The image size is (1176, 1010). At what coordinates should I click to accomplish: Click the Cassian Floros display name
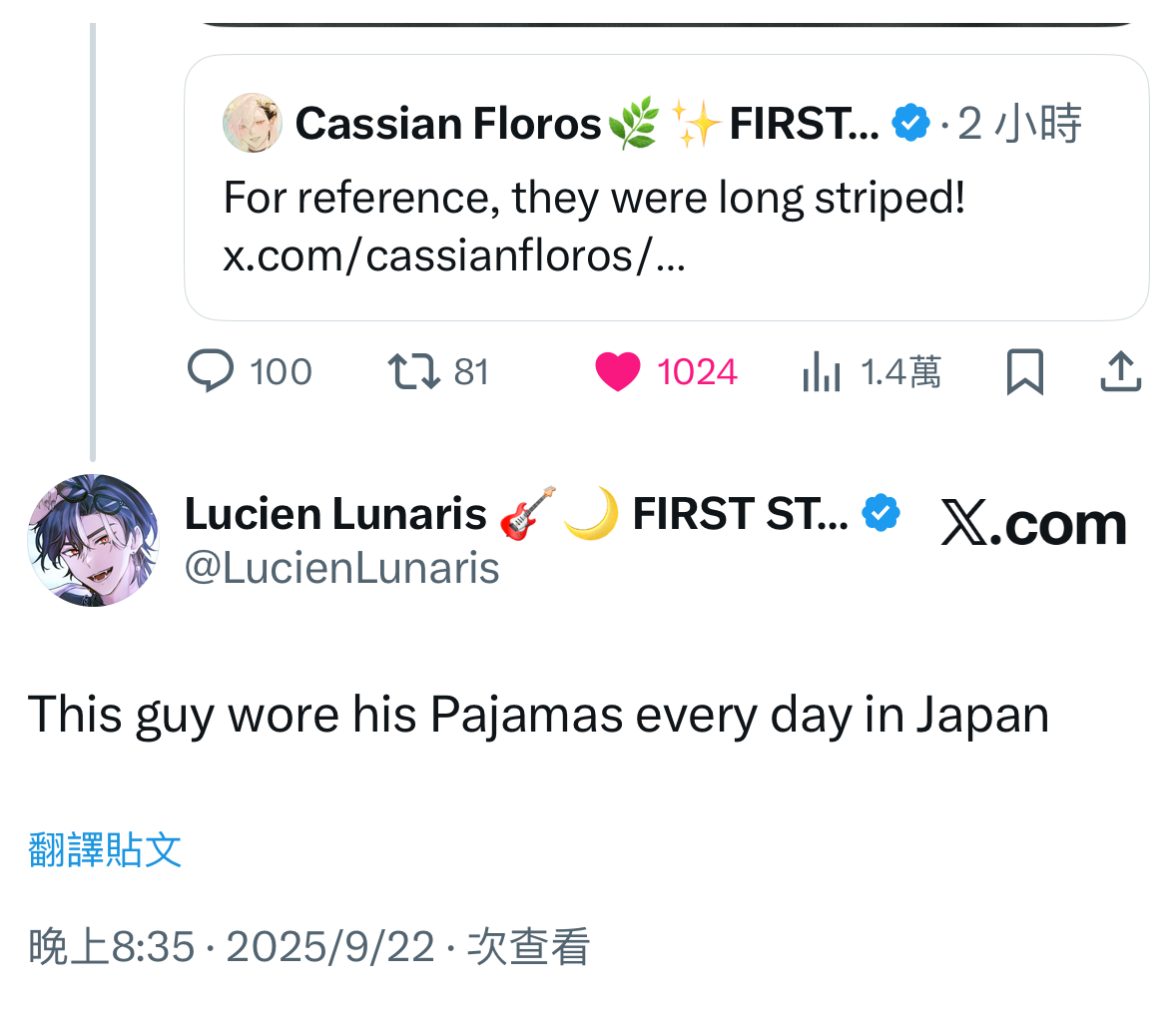(448, 124)
